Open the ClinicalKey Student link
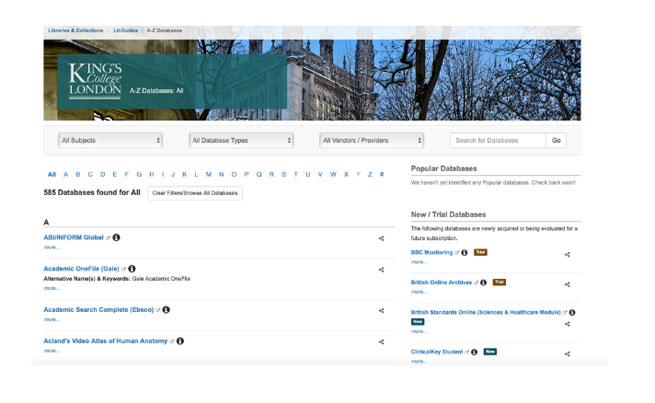Image resolution: width=655 pixels, height=403 pixels. click(437, 352)
